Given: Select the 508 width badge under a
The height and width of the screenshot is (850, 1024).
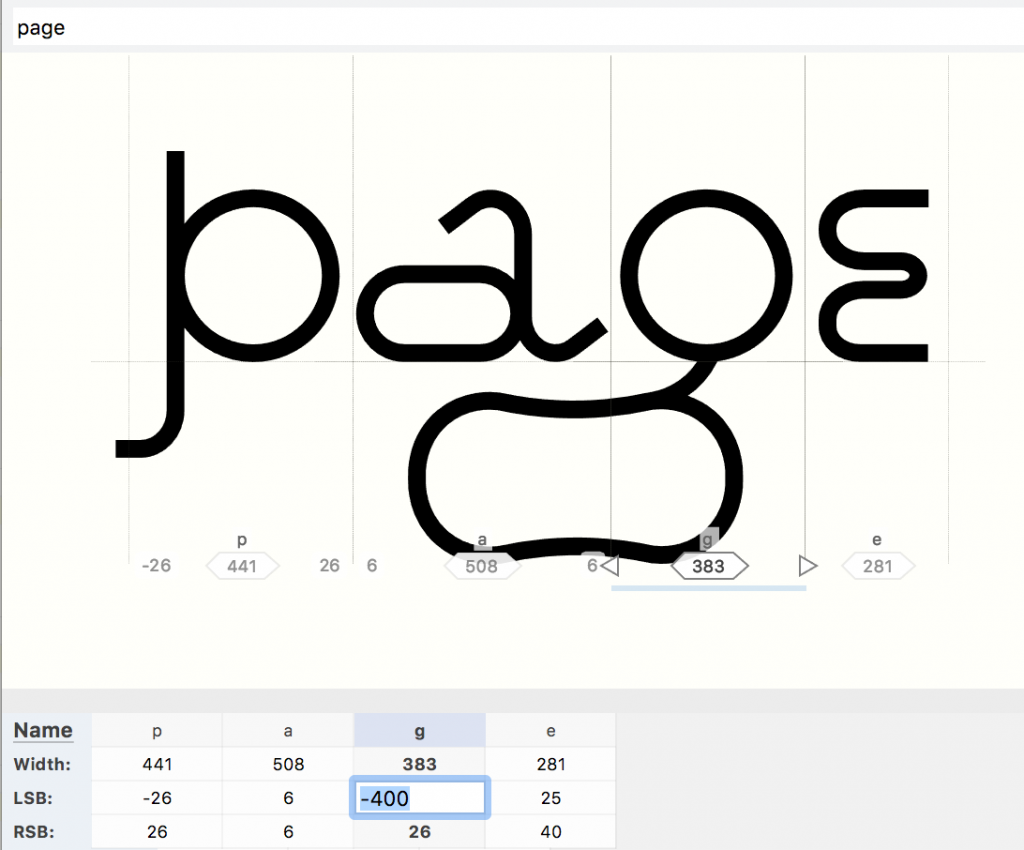Looking at the screenshot, I should point(482,567).
